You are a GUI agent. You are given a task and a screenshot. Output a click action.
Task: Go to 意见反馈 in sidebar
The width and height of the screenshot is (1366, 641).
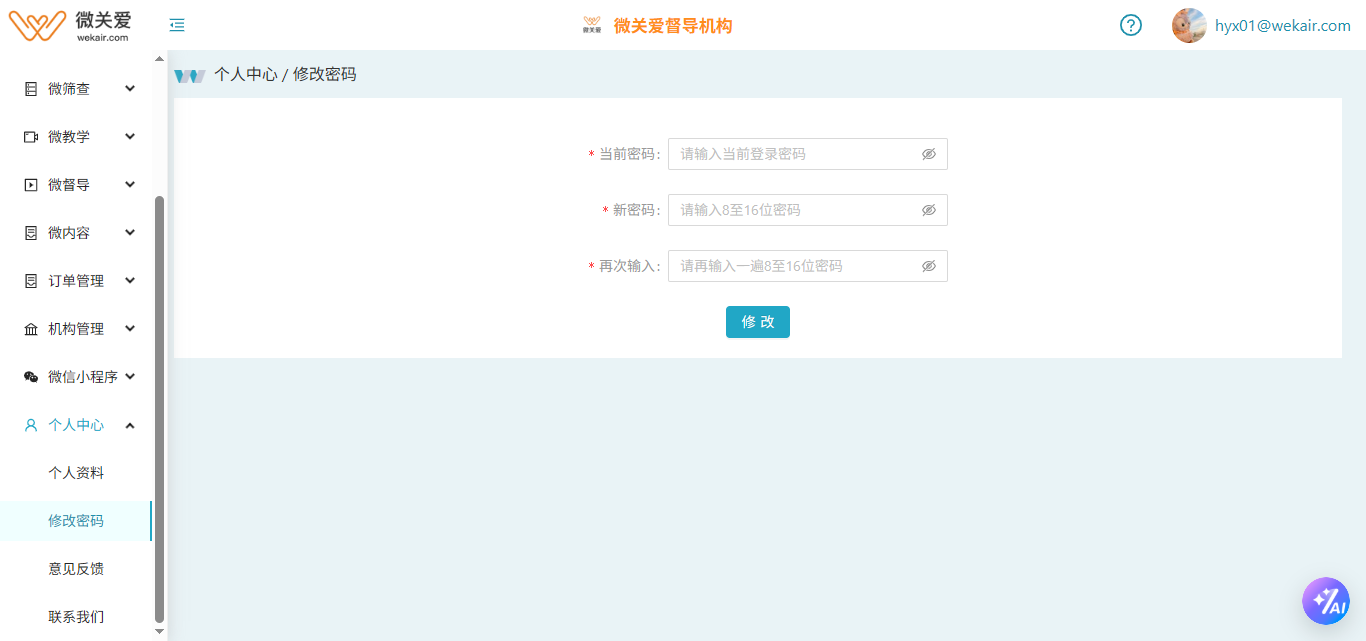(x=76, y=569)
